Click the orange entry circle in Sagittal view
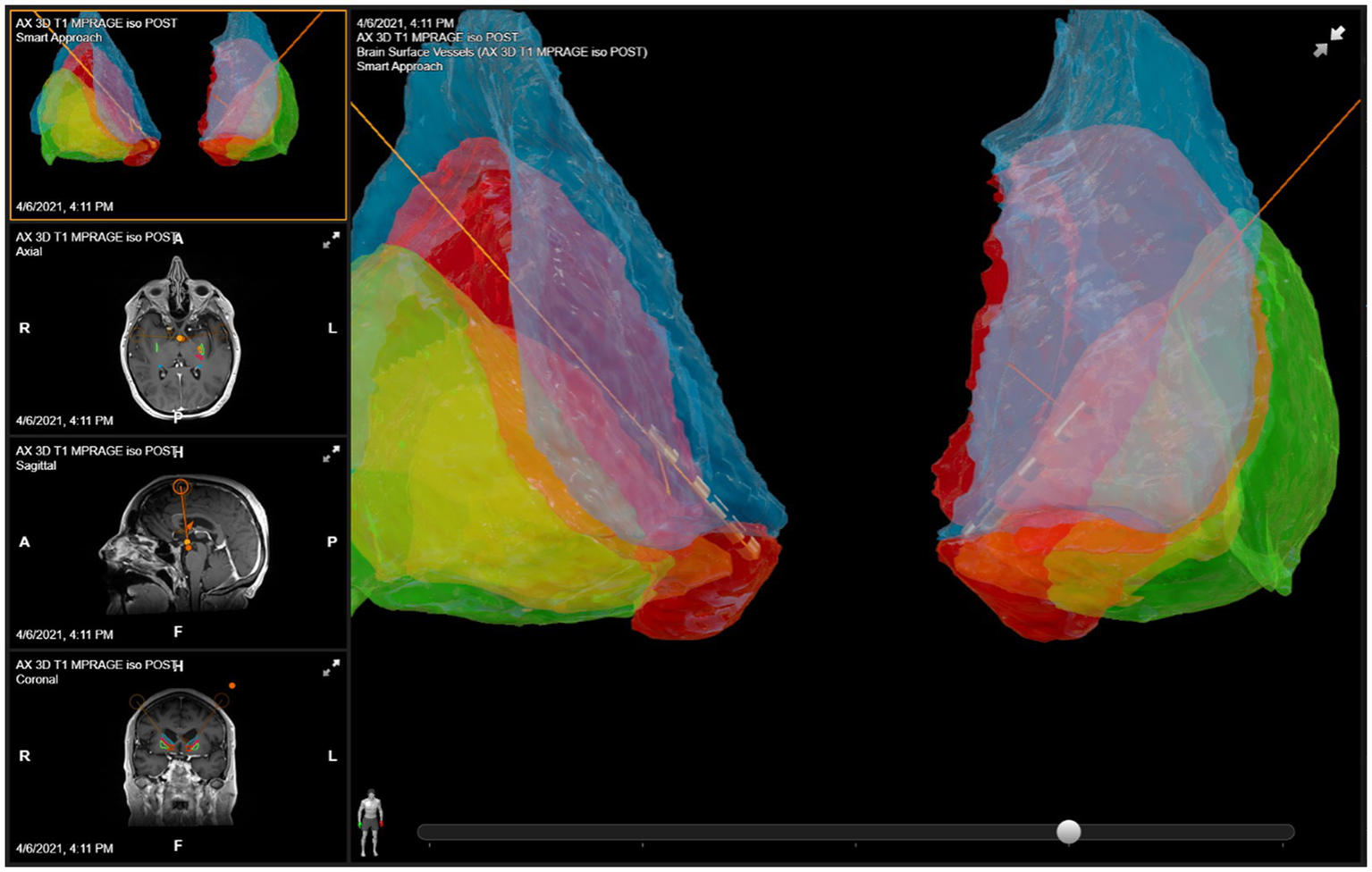 181,487
